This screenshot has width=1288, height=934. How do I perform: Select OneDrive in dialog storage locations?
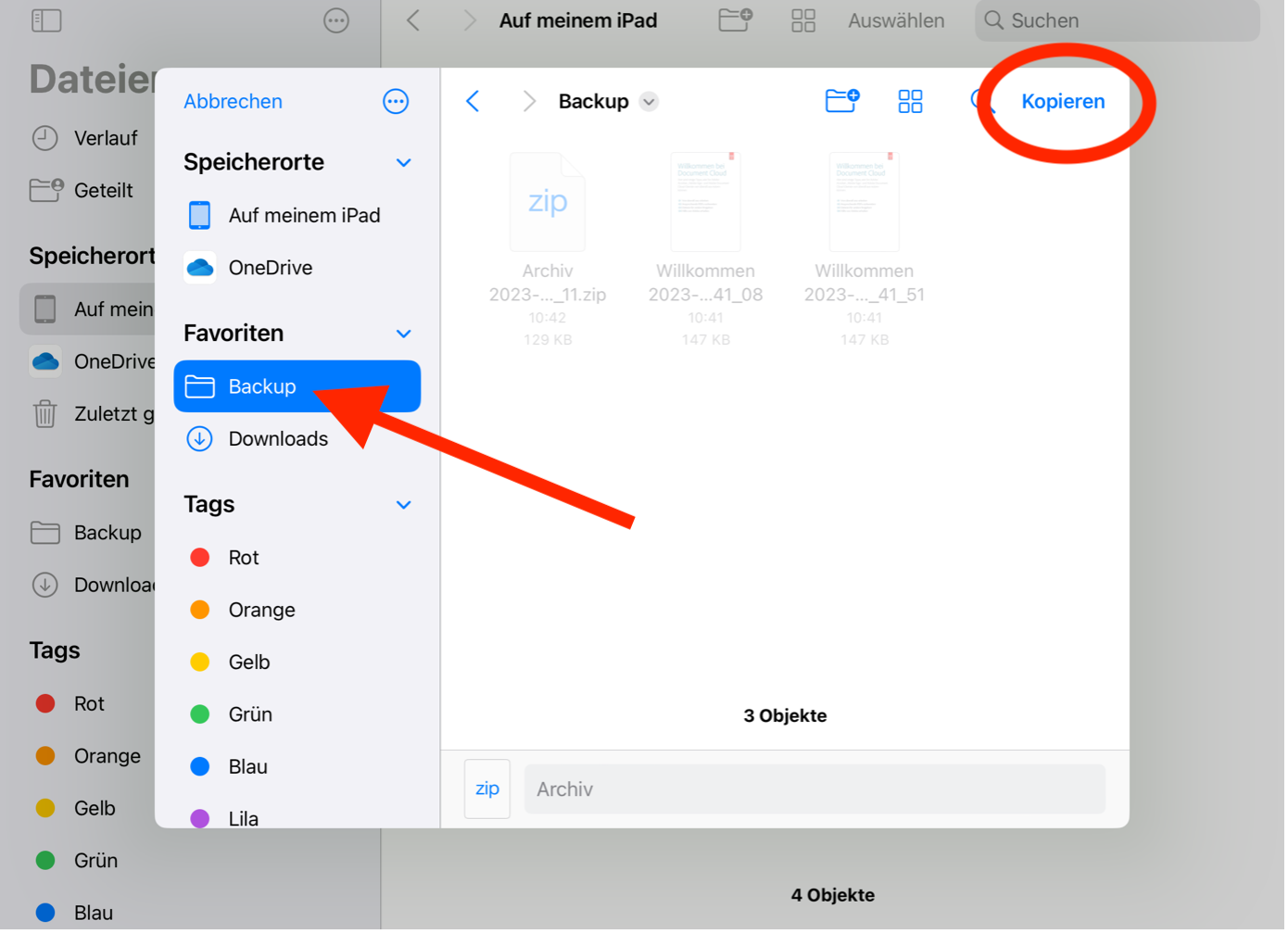click(270, 268)
